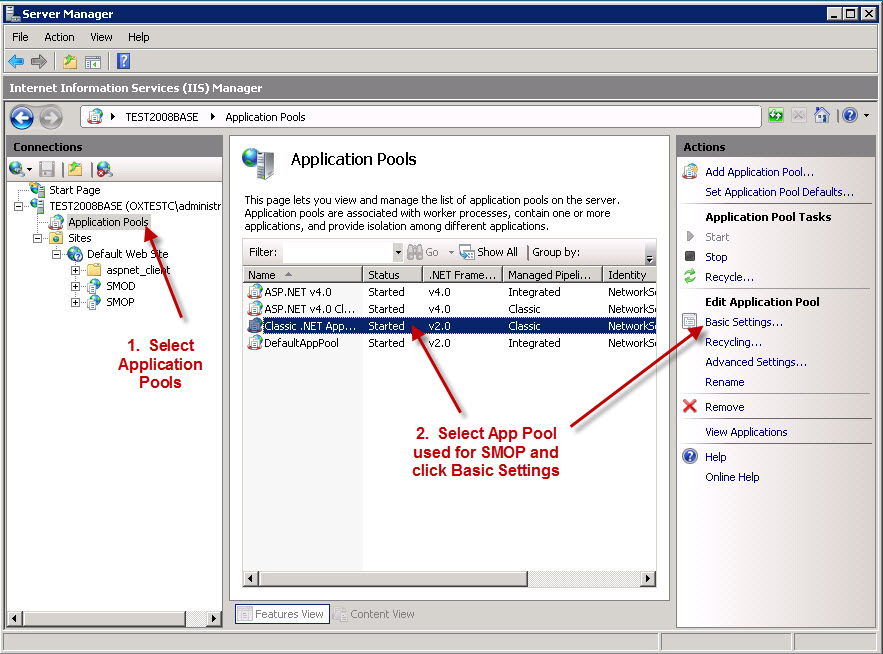Open Basic Settings link
Viewport: 883px width, 654px height.
point(744,322)
